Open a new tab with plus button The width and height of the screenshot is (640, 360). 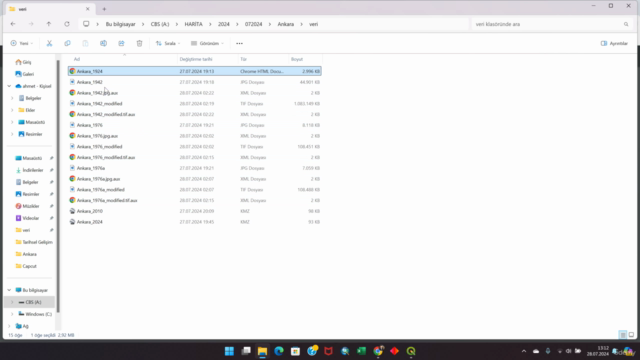[x=104, y=9]
